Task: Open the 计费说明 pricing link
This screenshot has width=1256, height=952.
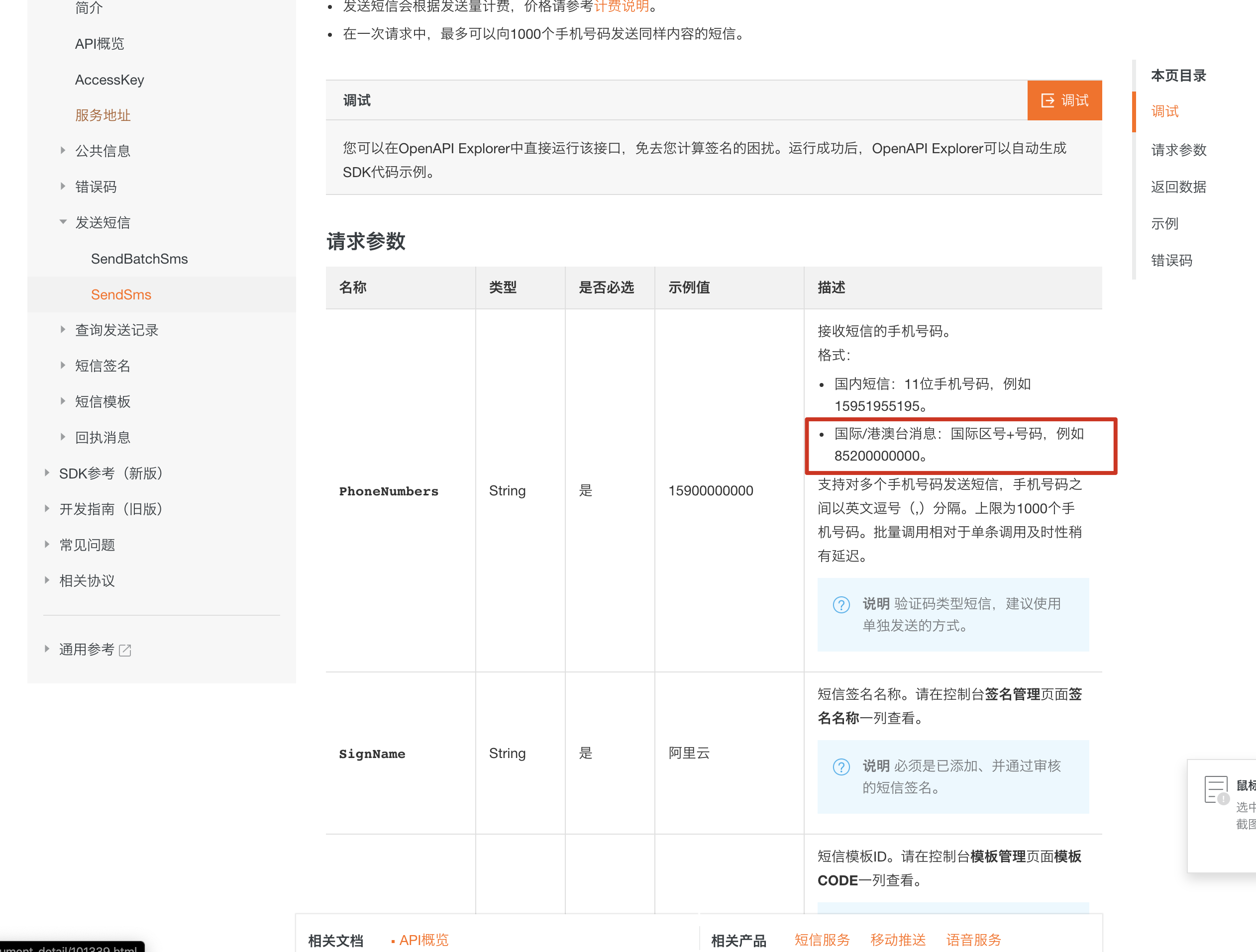Action: (621, 6)
